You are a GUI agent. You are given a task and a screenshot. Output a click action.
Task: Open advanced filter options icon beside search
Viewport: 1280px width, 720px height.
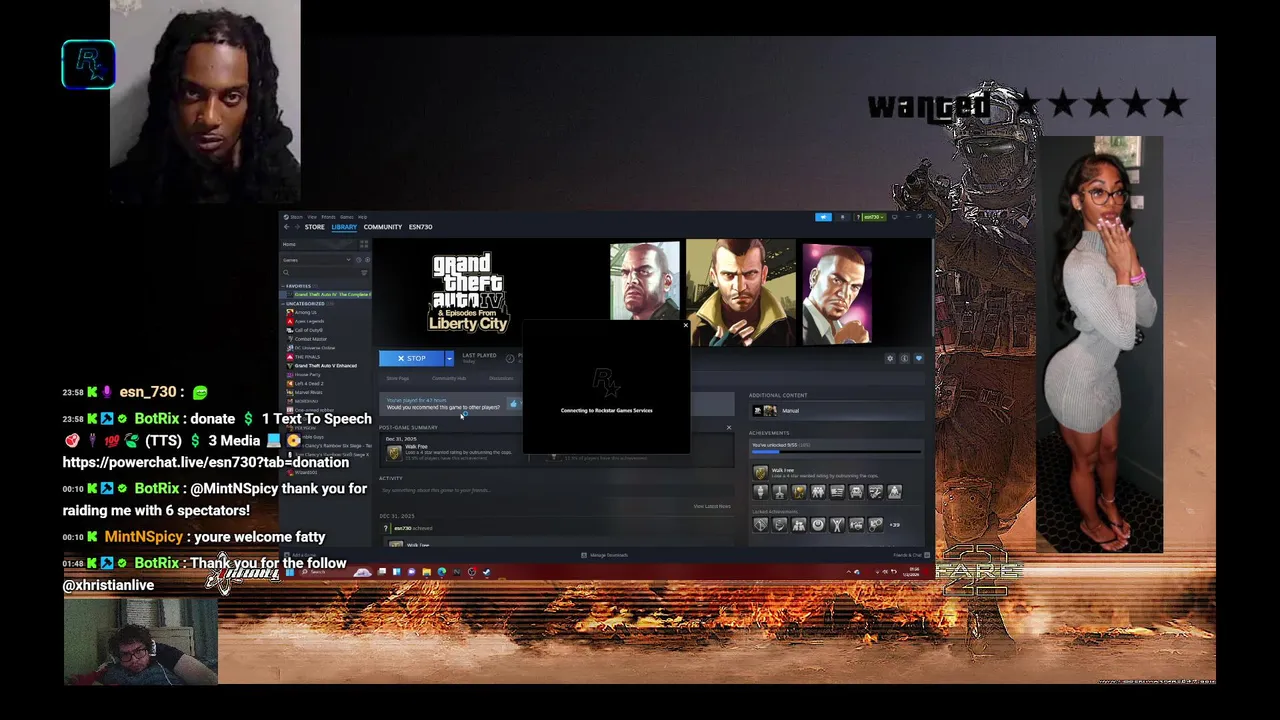[364, 273]
